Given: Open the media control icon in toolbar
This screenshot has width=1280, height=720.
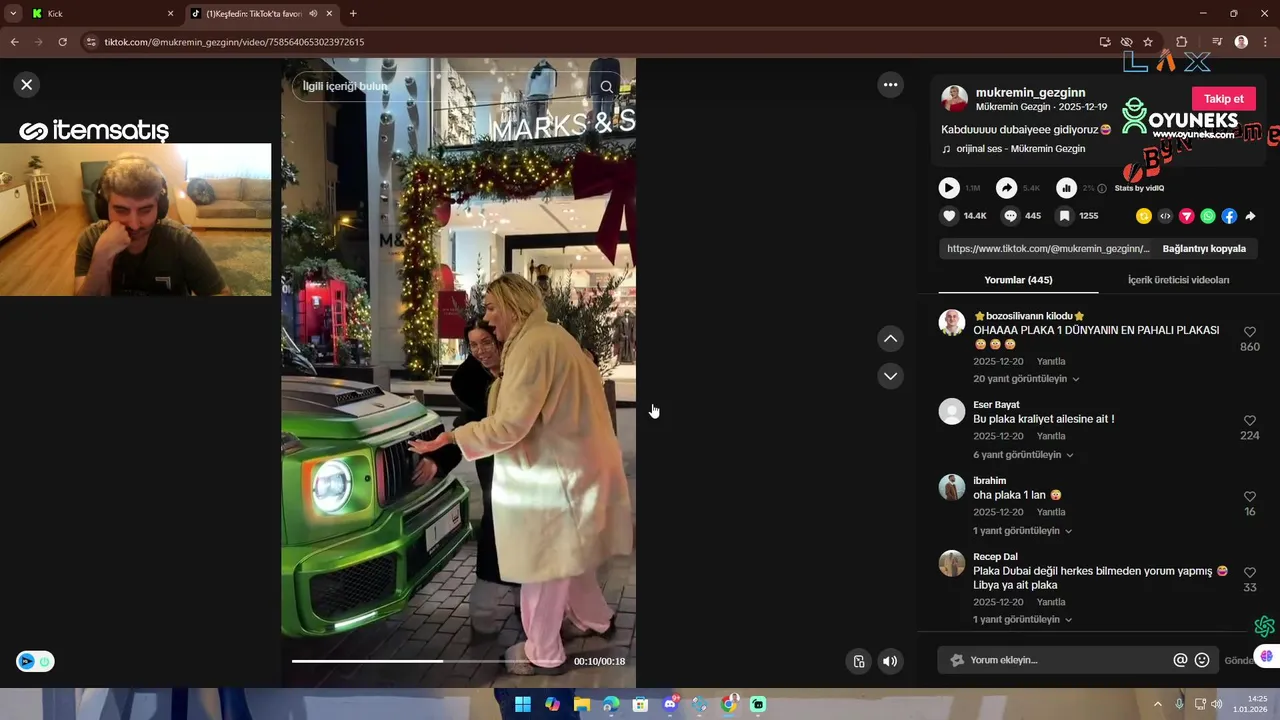Looking at the screenshot, I should click(1217, 42).
